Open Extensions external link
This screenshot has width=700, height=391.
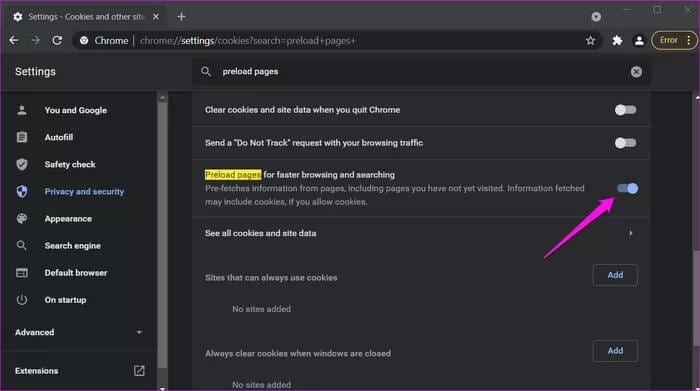point(79,371)
